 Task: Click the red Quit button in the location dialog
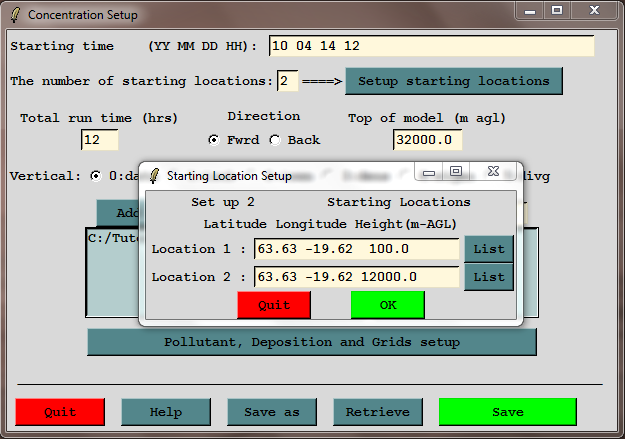coord(274,305)
